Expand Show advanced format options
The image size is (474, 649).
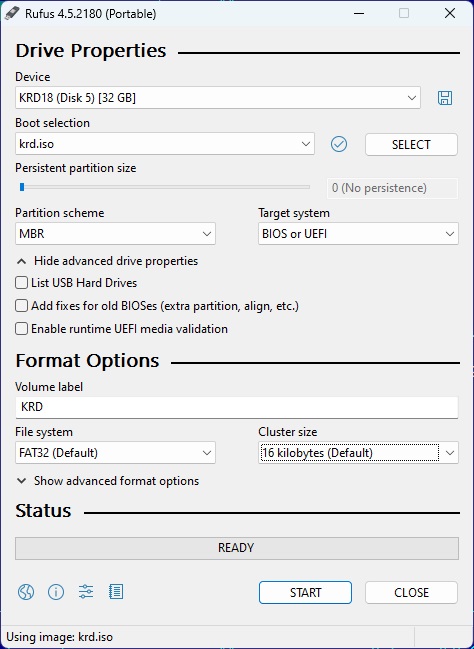pyautogui.click(x=107, y=481)
